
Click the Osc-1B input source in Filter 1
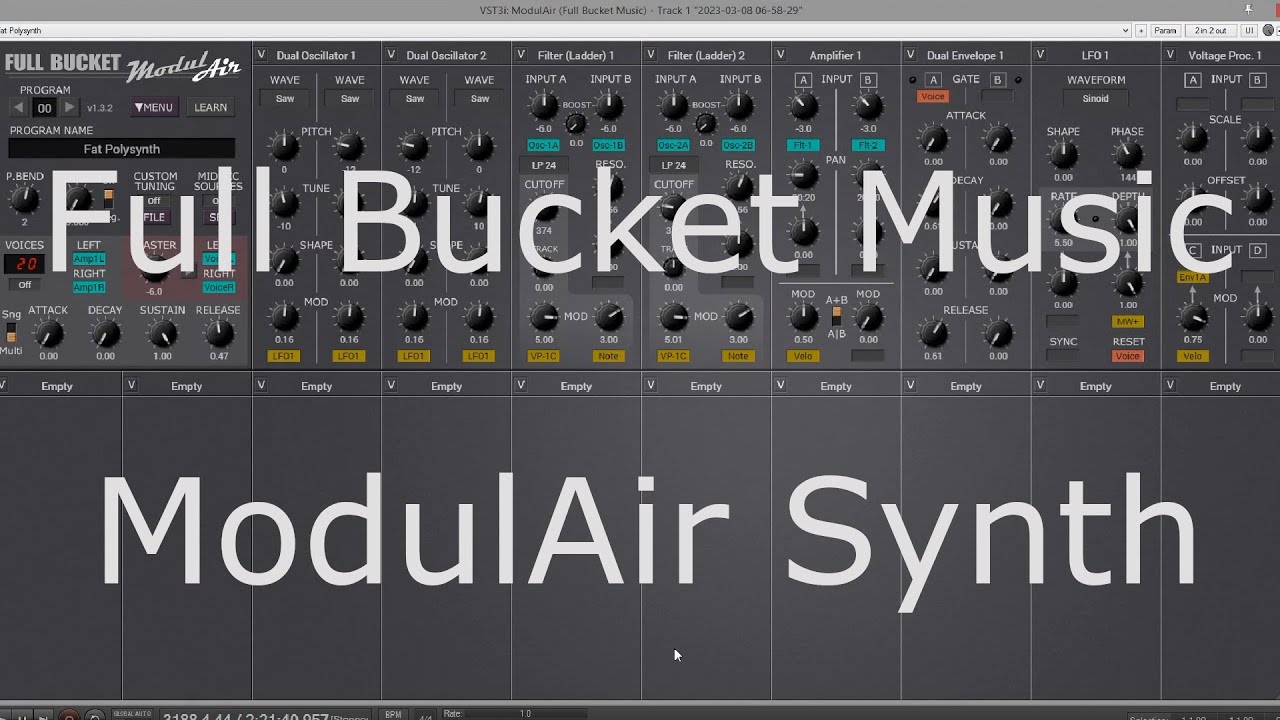608,145
